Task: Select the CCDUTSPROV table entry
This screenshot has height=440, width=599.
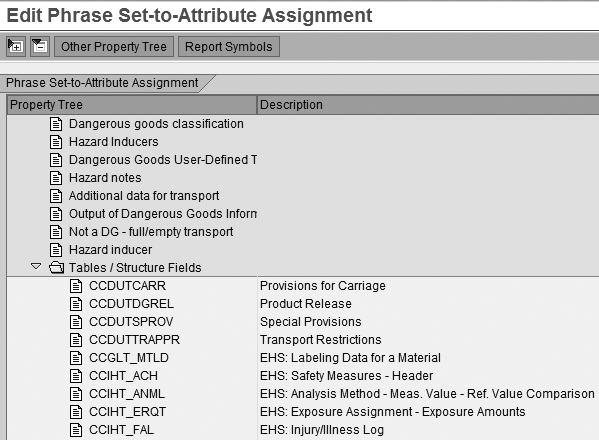Action: click(131, 322)
